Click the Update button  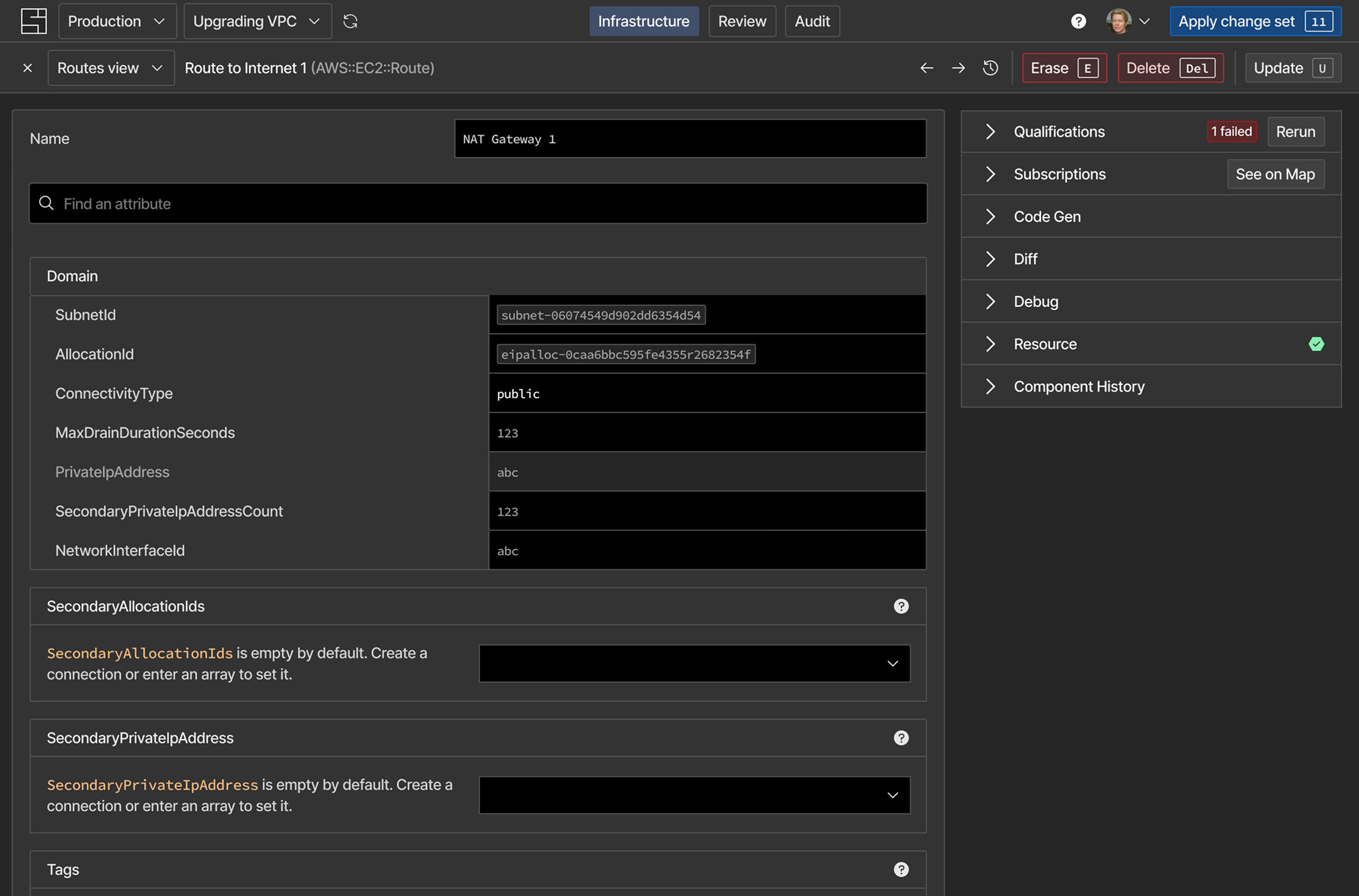point(1293,68)
